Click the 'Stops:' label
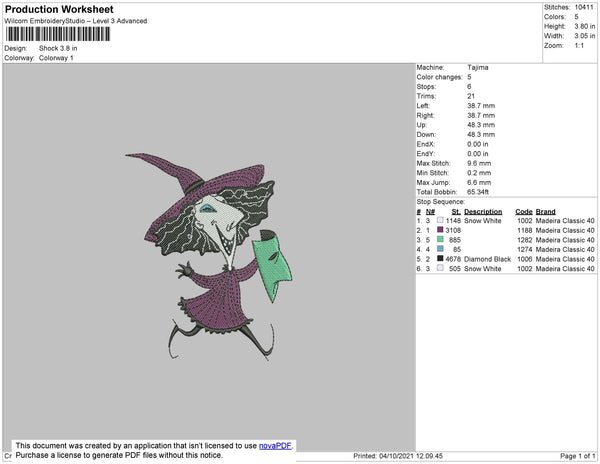Screen dimensions: 600x464 click(426, 86)
